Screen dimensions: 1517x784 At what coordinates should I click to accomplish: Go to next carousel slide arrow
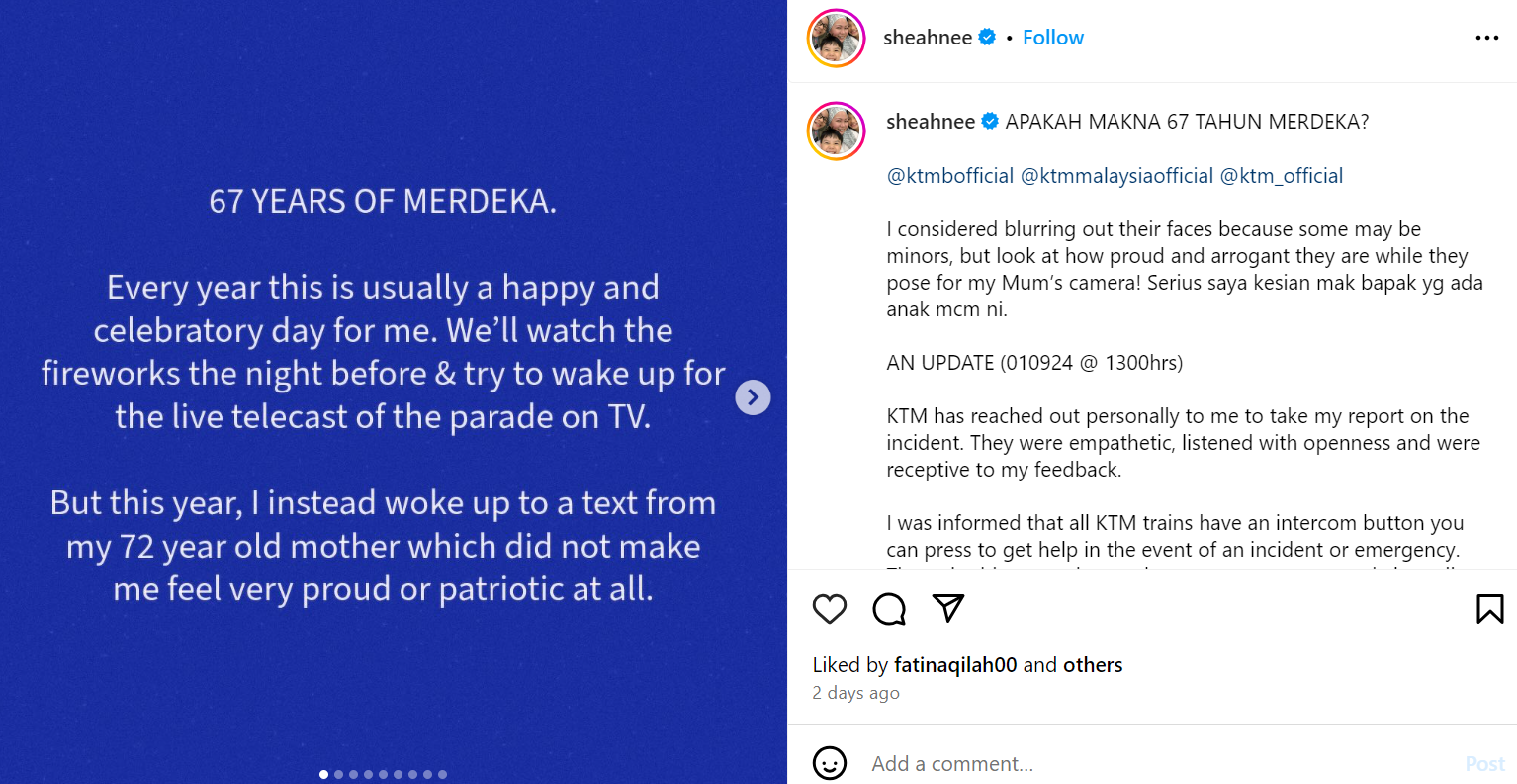point(753,397)
